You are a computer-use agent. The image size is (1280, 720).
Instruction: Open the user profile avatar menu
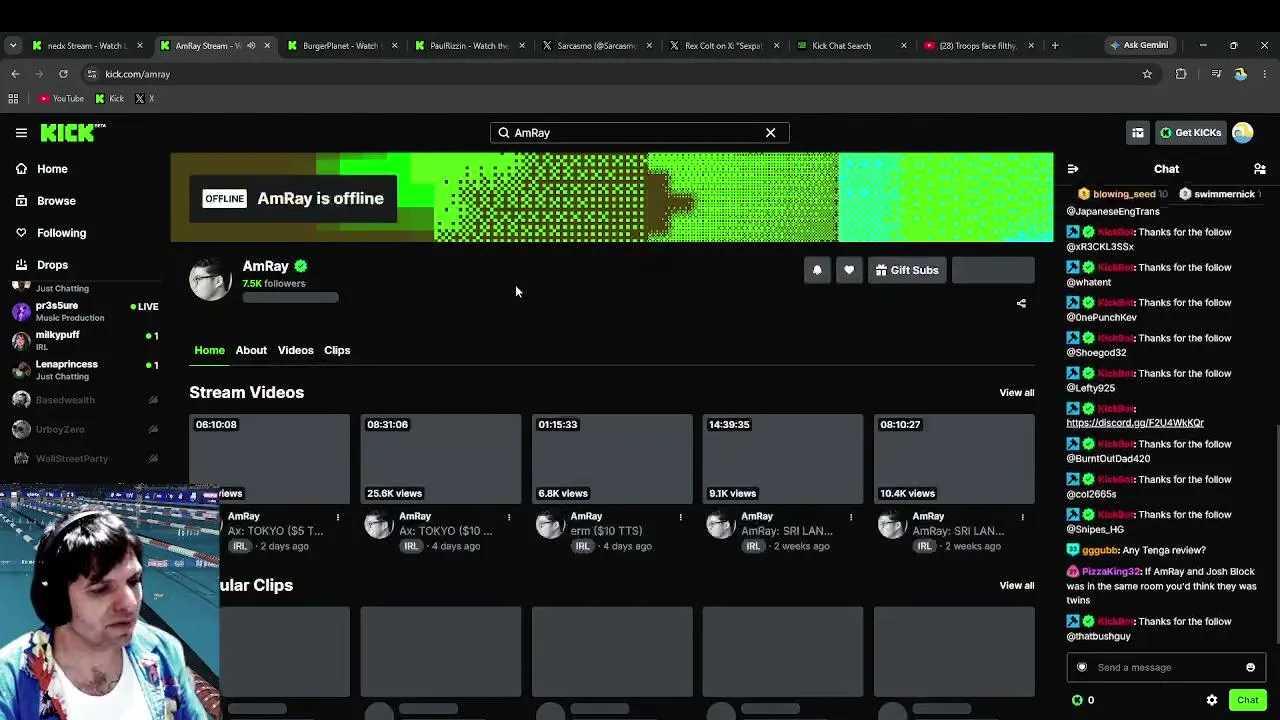tap(1243, 132)
